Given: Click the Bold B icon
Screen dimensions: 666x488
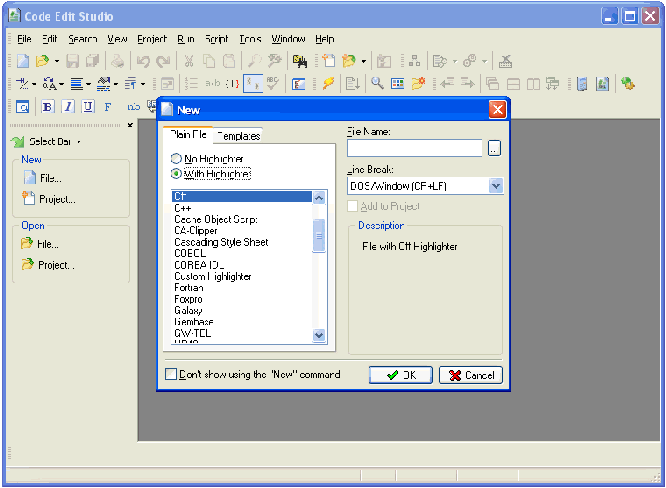Looking at the screenshot, I should [48, 106].
